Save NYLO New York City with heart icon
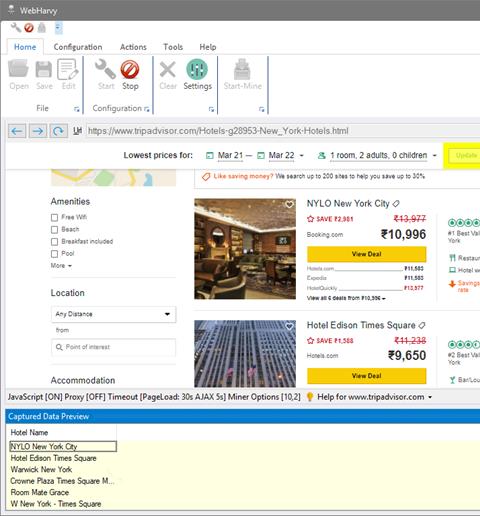 pos(289,204)
